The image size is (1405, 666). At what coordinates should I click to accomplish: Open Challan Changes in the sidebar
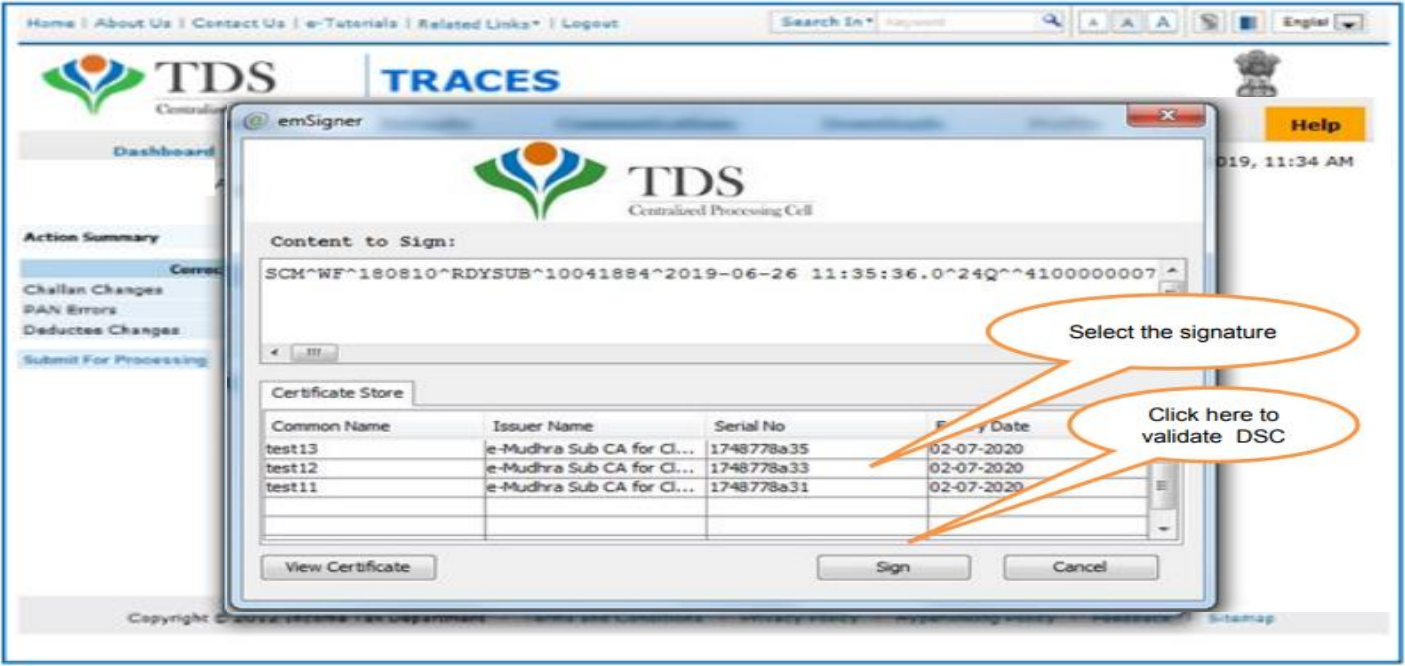[93, 289]
